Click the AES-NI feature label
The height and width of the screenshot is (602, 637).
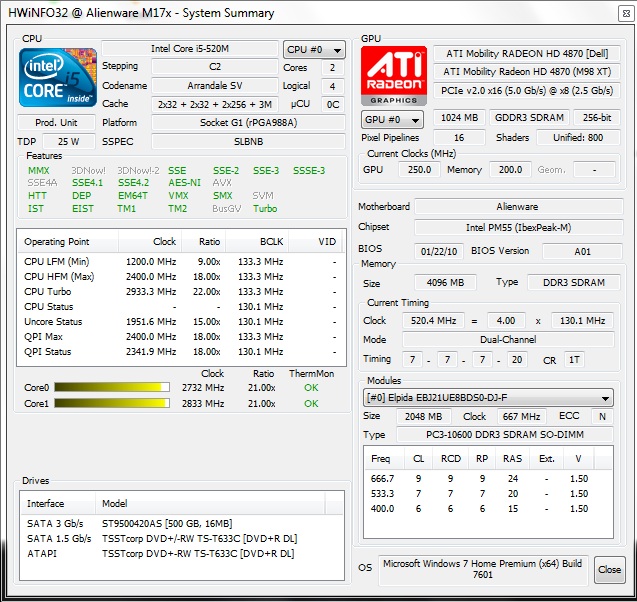pos(184,183)
